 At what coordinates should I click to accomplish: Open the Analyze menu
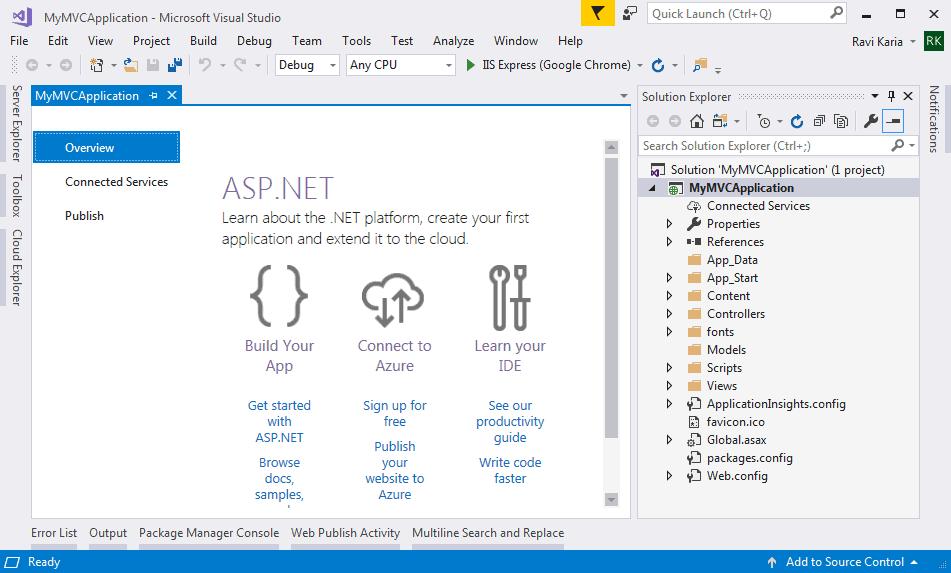pos(454,41)
